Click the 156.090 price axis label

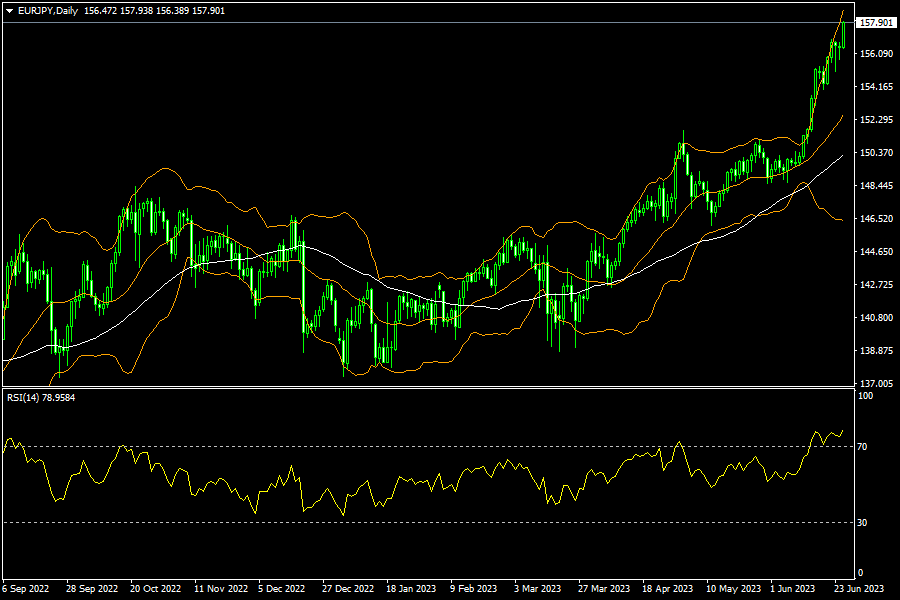click(x=876, y=53)
